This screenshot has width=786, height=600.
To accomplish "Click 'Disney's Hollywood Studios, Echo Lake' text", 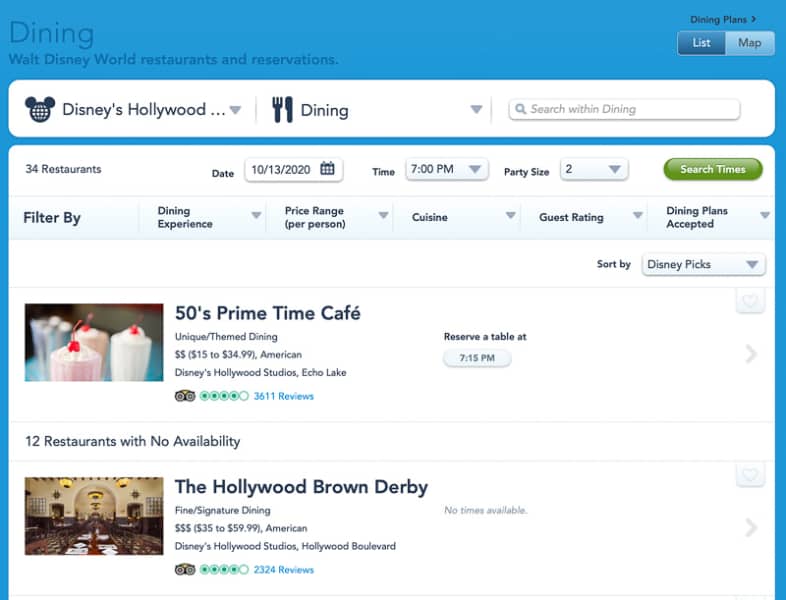I will point(260,372).
